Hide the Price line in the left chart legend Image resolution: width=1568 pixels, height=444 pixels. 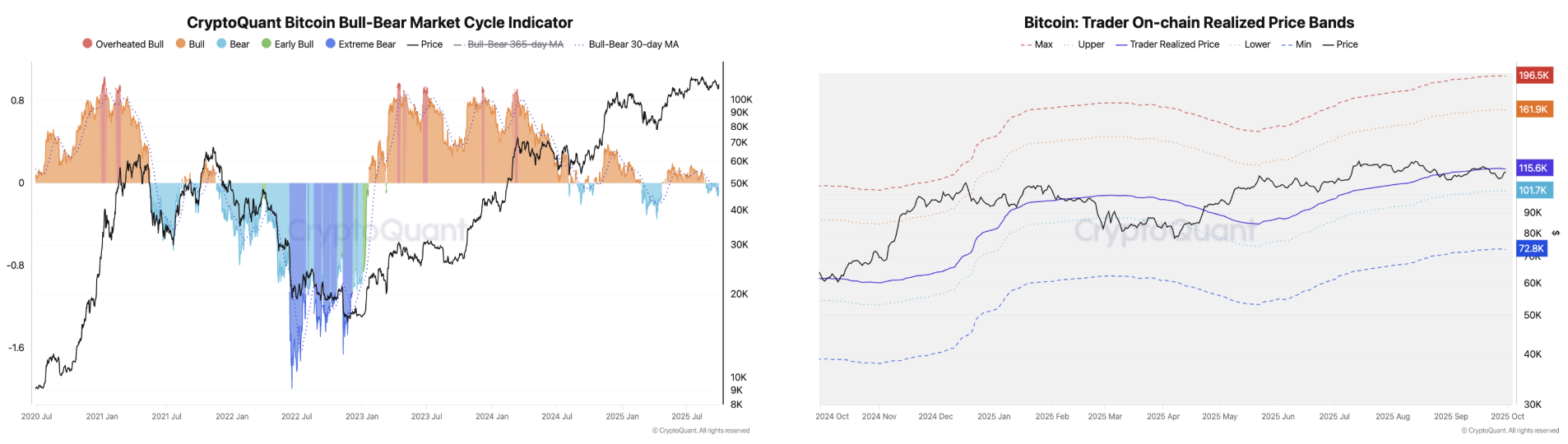coord(424,44)
